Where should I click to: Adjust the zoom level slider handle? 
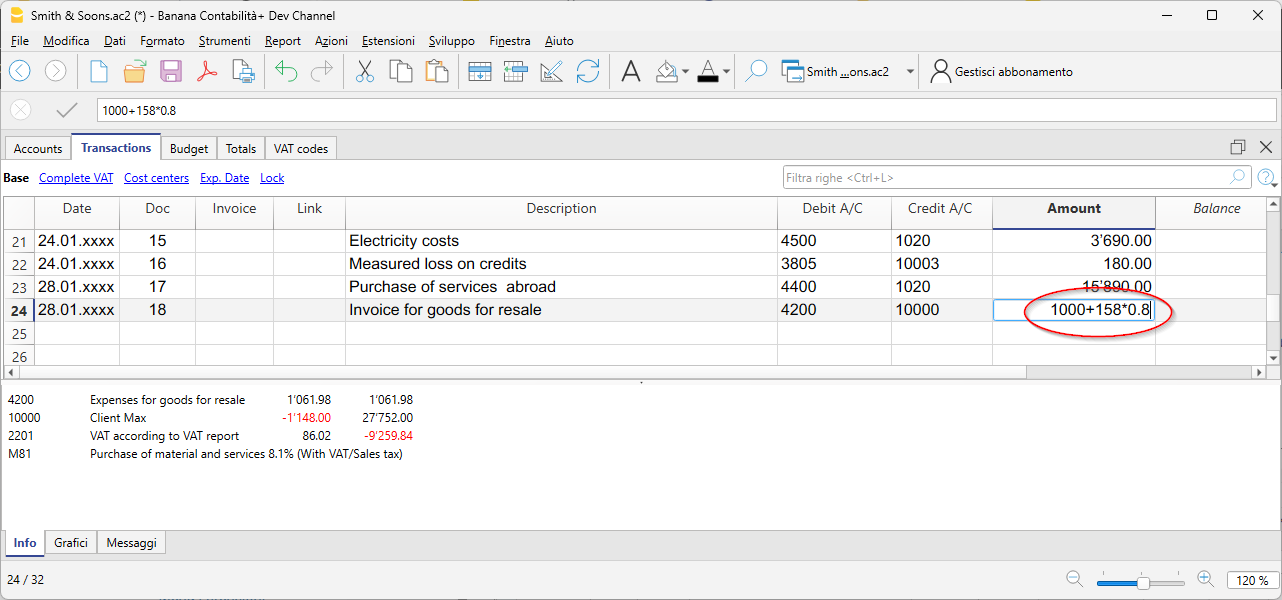[1142, 581]
